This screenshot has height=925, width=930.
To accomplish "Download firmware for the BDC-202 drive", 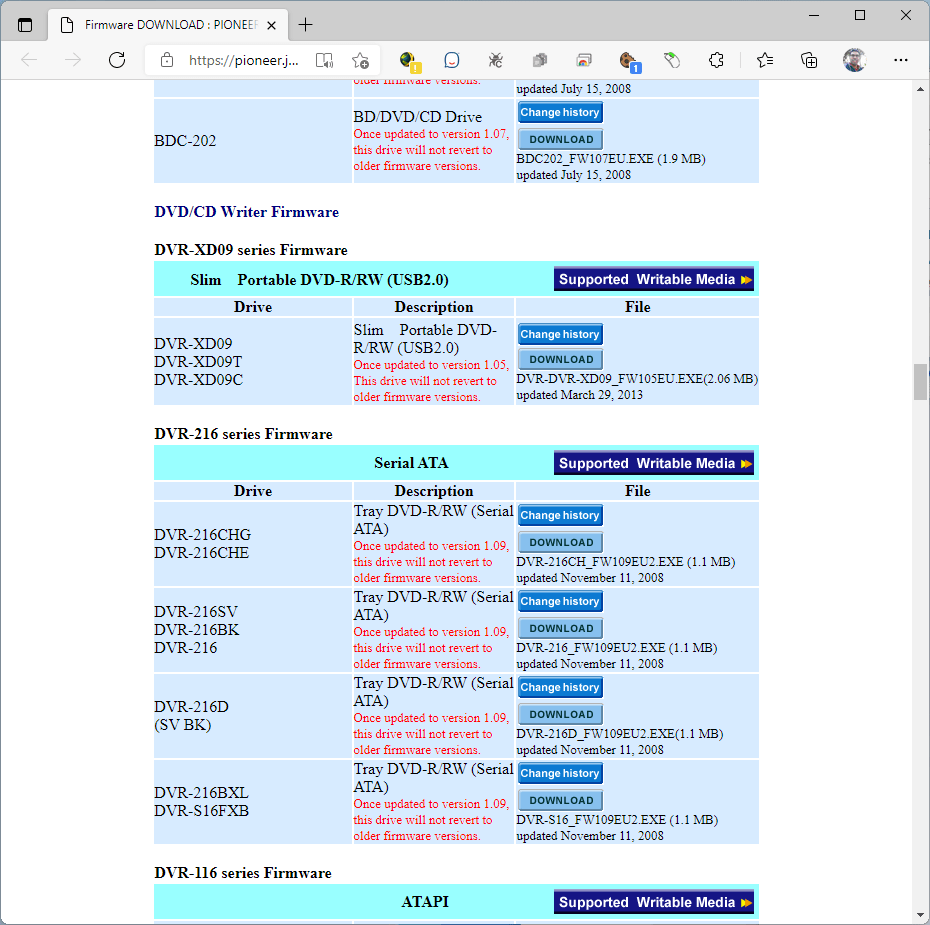I will coord(560,140).
